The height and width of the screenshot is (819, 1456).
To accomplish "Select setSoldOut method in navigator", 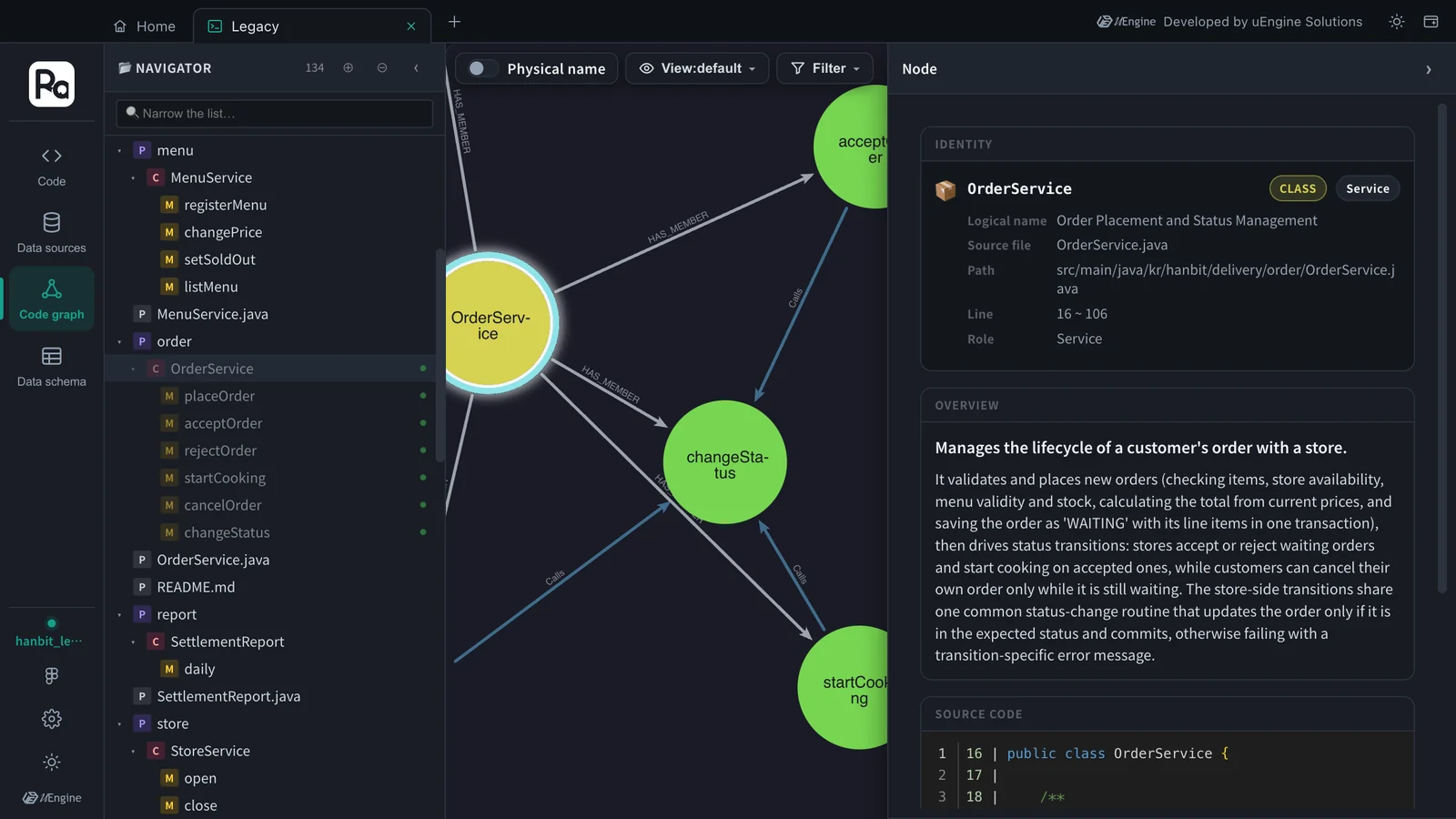I will [x=219, y=259].
